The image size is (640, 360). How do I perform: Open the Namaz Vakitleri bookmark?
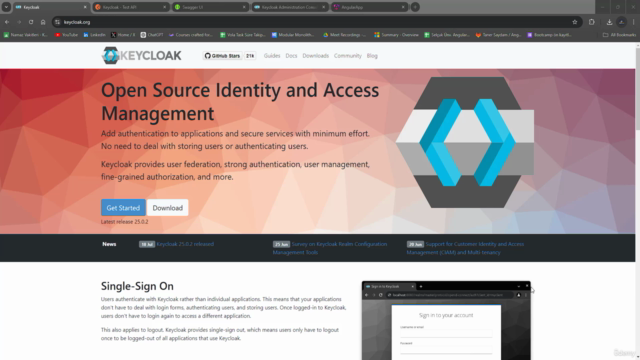pyautogui.click(x=25, y=35)
